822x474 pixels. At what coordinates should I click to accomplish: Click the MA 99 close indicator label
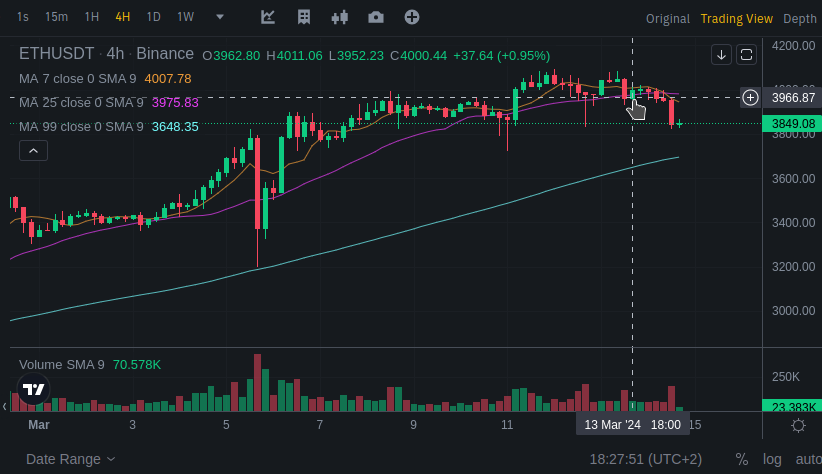pyautogui.click(x=81, y=126)
